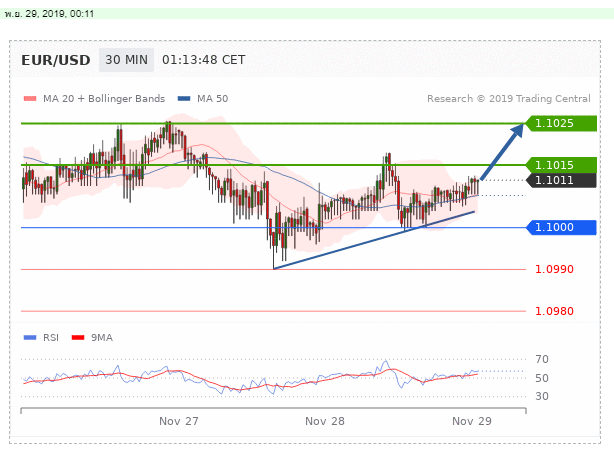Click the 30 MIN timeframe button

(126, 60)
